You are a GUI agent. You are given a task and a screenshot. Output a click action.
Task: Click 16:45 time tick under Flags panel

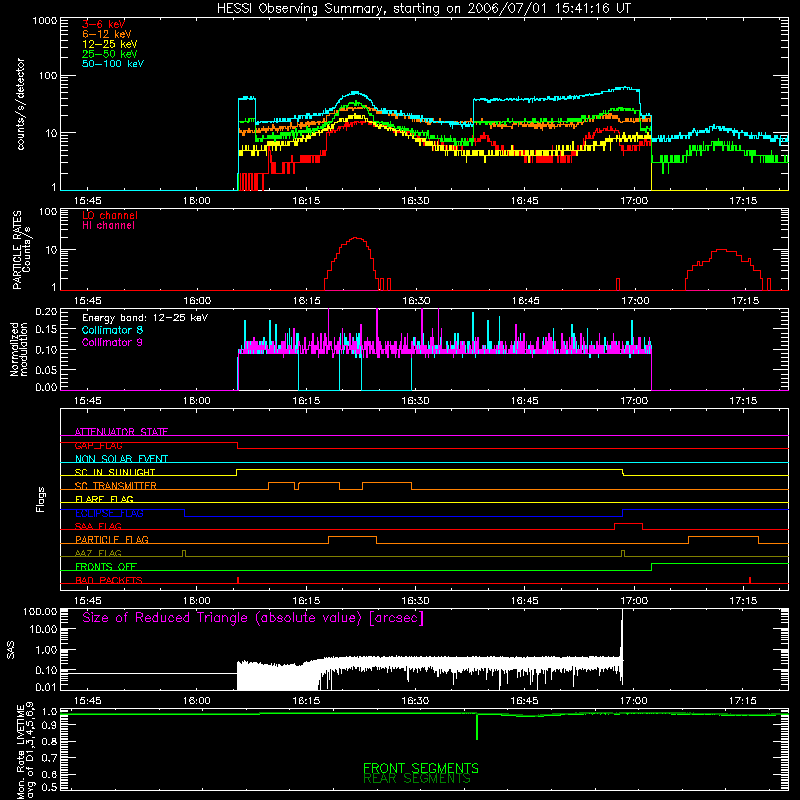point(524,601)
